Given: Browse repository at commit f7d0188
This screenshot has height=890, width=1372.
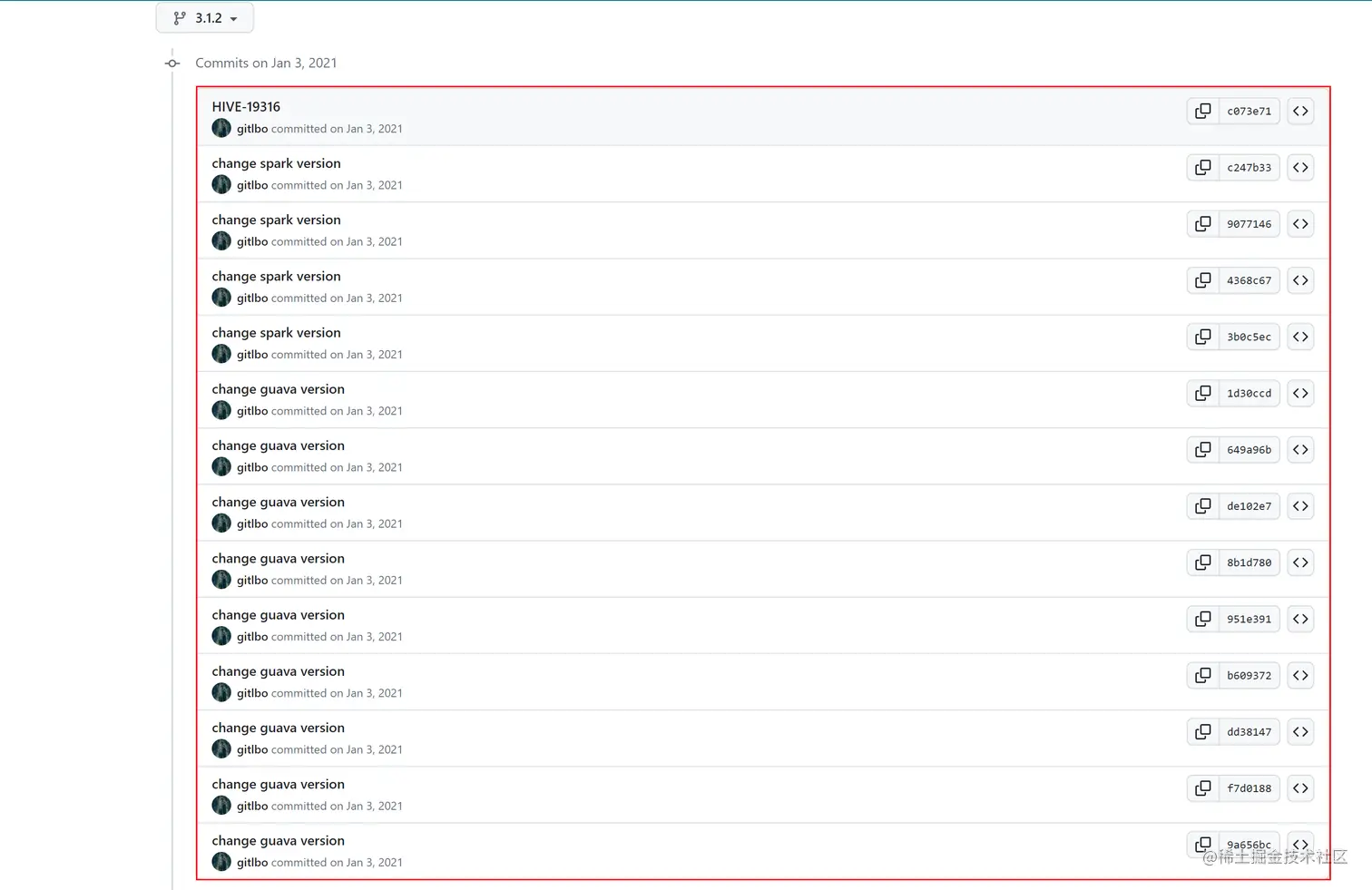Looking at the screenshot, I should click(1300, 788).
